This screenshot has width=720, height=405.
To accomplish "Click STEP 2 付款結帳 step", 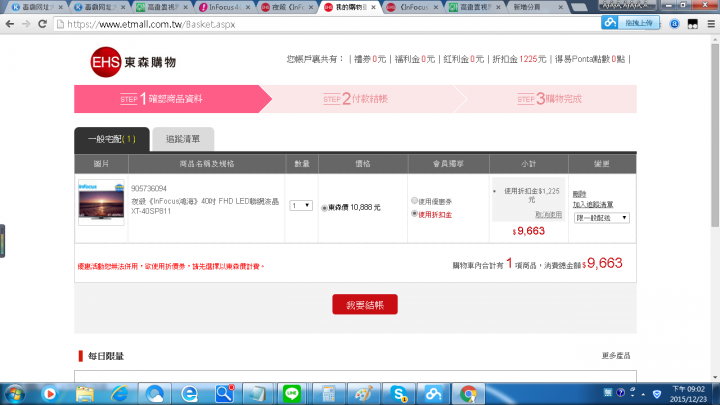I will pyautogui.click(x=355, y=99).
